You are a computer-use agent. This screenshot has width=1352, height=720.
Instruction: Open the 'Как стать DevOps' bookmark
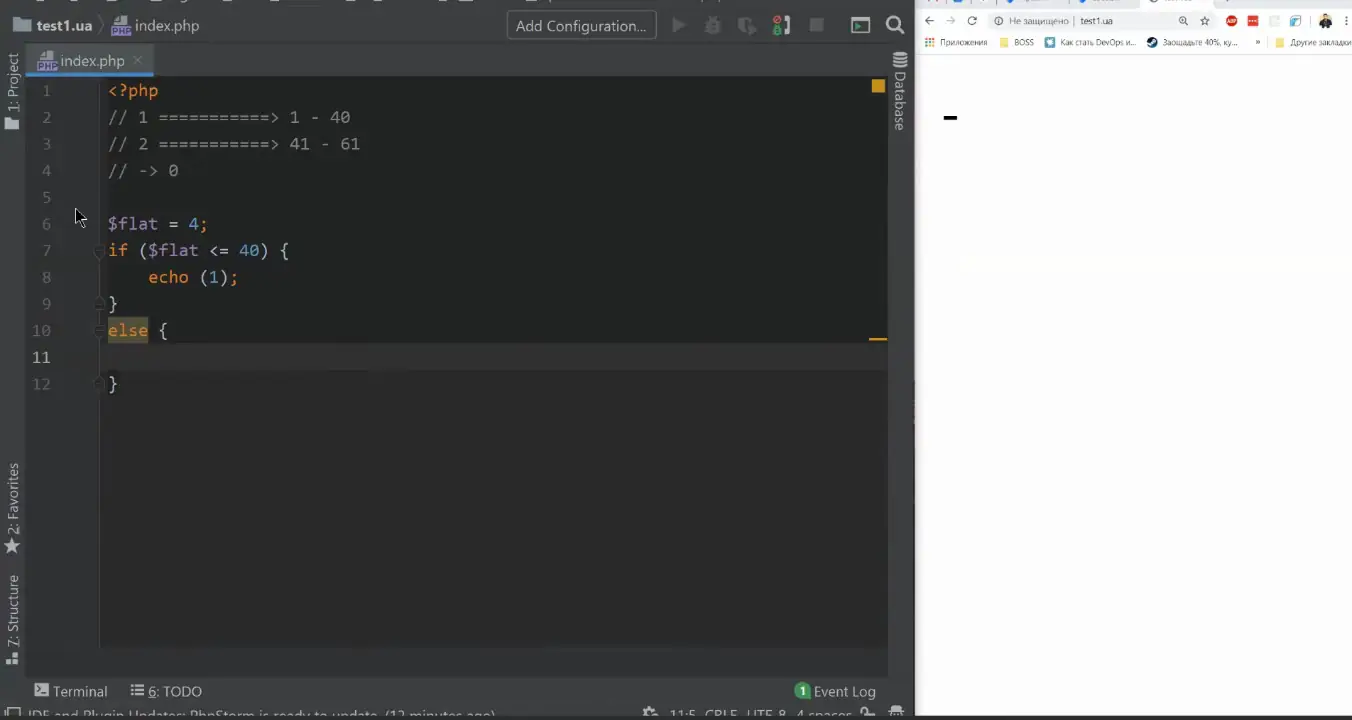tap(1090, 43)
